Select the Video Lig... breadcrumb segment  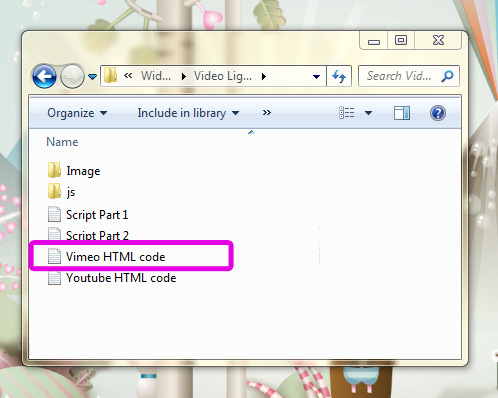tap(223, 76)
